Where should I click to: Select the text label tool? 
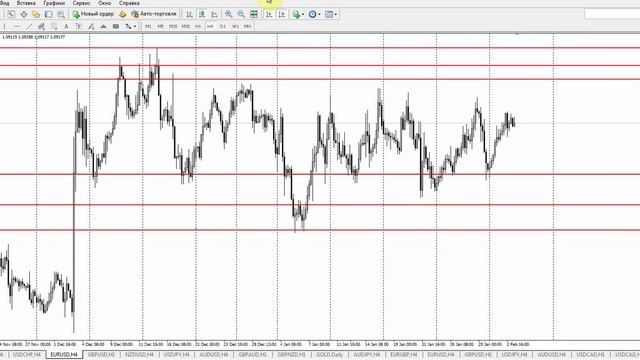tap(78, 26)
